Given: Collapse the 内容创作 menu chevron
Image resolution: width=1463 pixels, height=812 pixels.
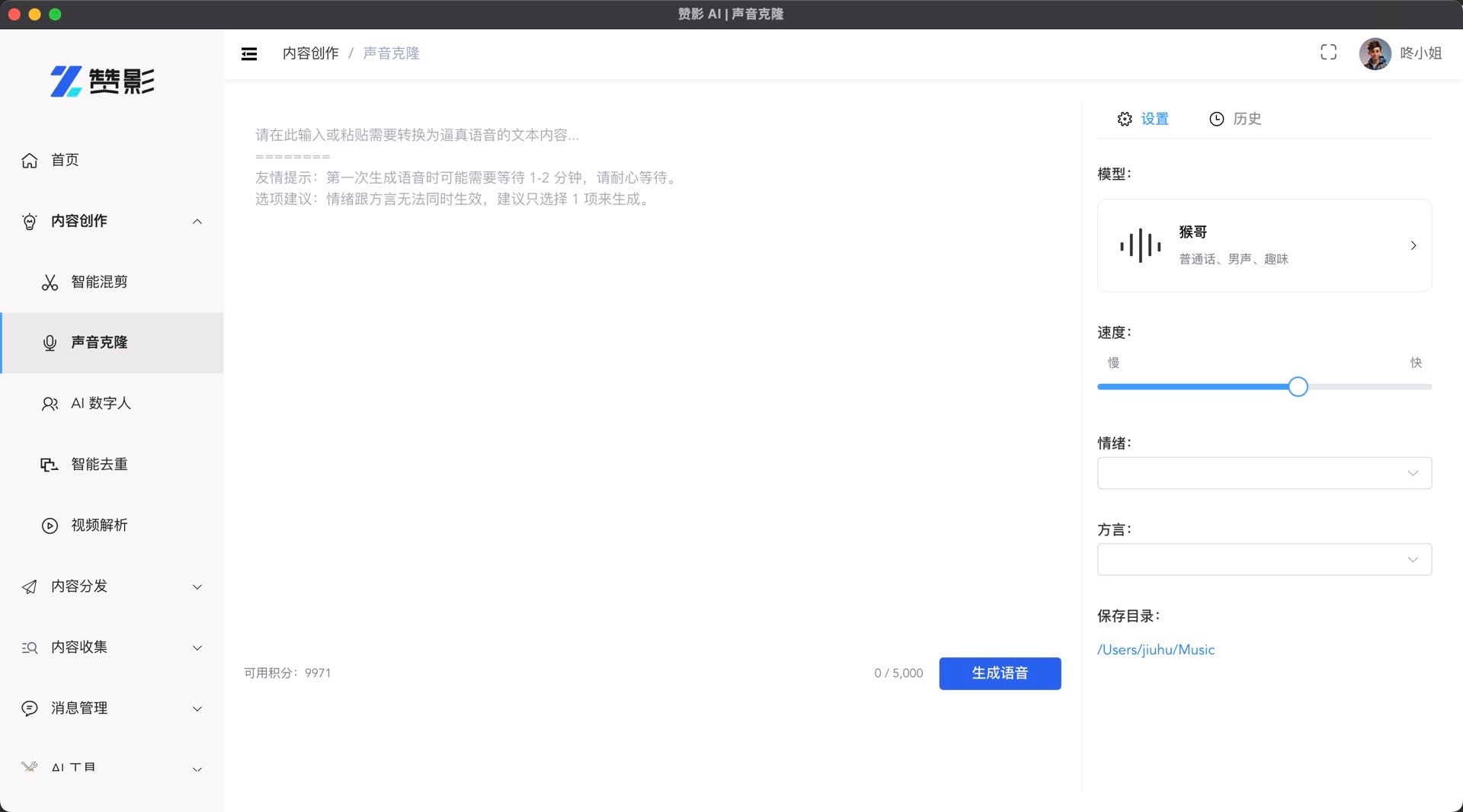Looking at the screenshot, I should point(197,222).
